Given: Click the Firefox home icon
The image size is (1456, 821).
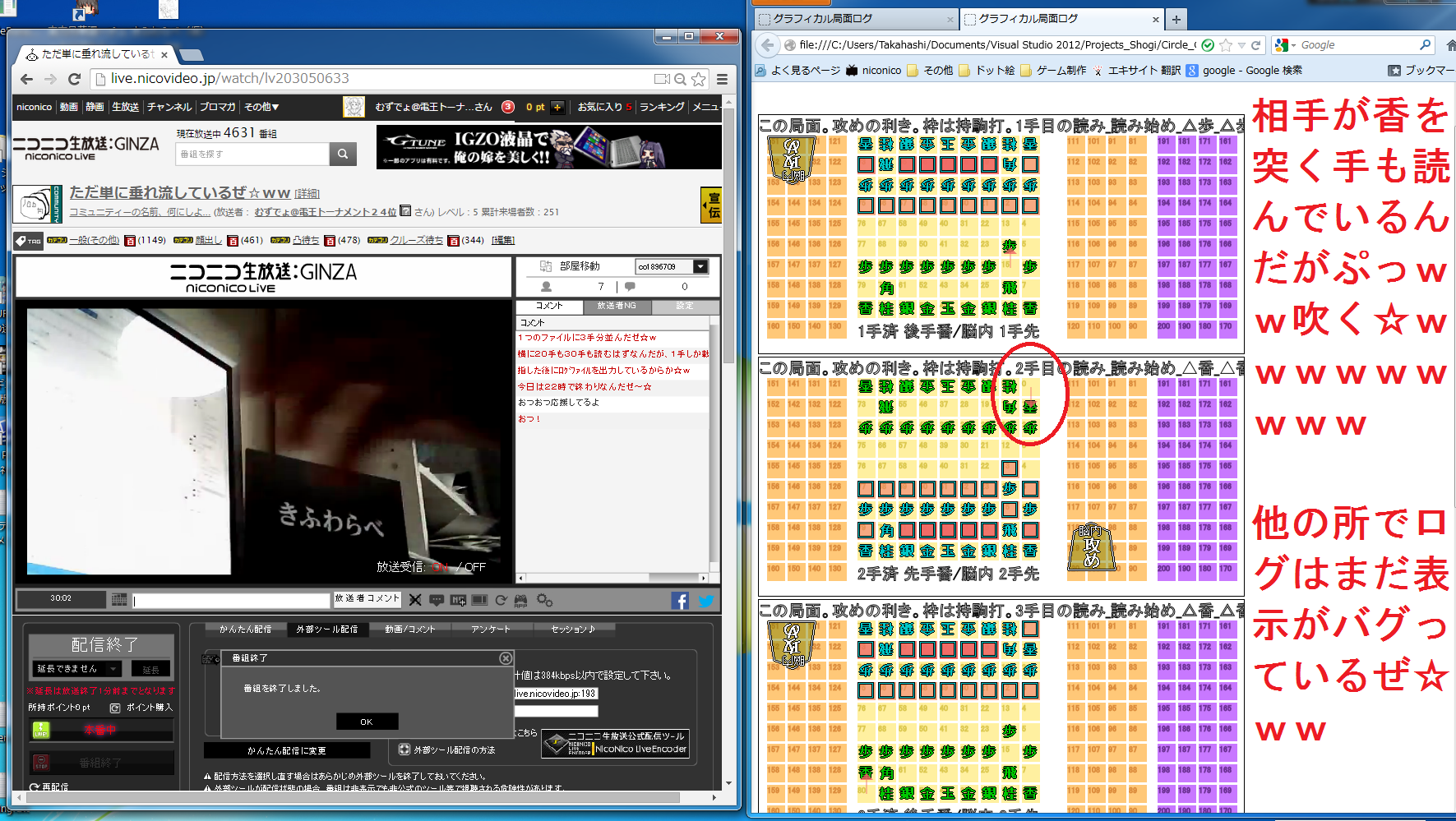Looking at the screenshot, I should pos(1449,45).
